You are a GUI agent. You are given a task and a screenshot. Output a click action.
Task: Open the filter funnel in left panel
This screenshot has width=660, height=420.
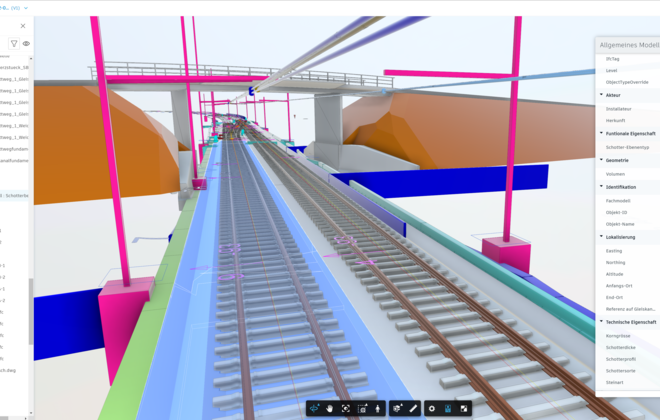click(x=14, y=44)
